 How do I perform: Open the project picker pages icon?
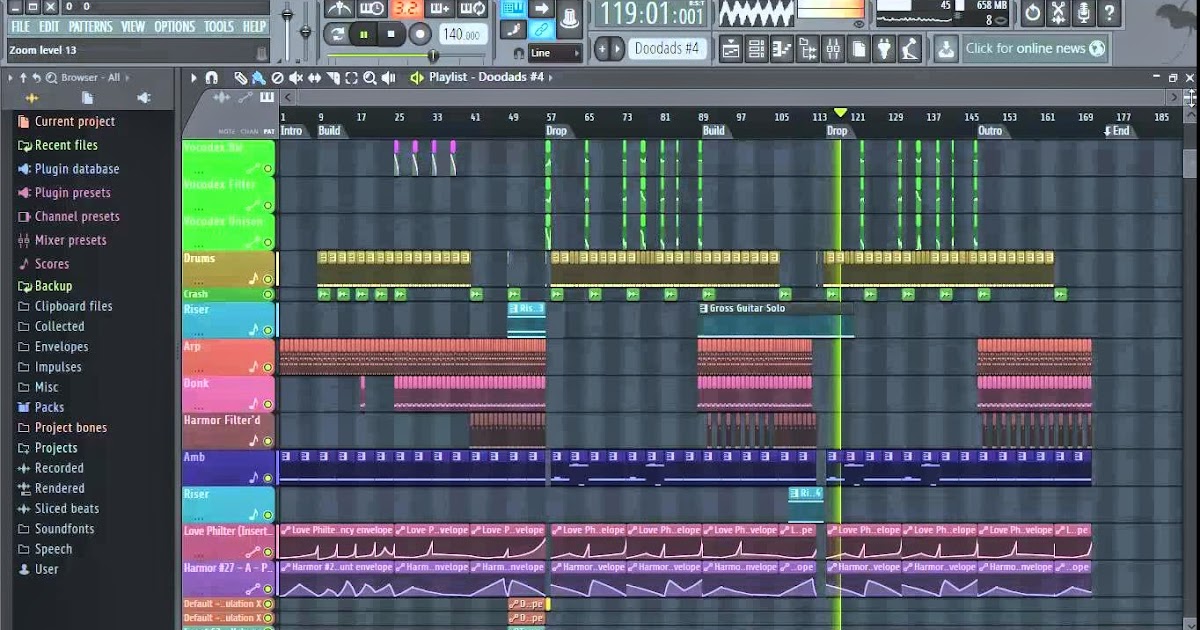[859, 48]
